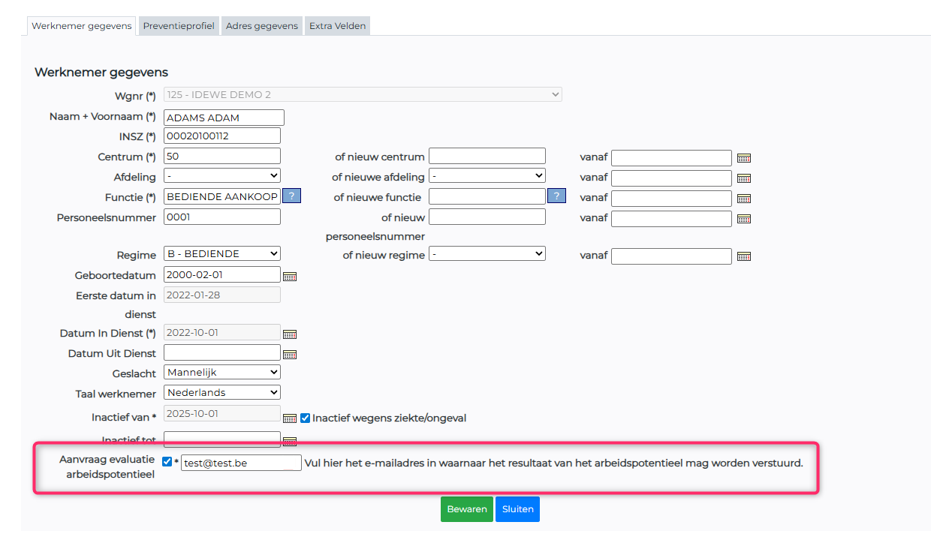945x535 pixels.
Task: Switch to the Preventieprofiel tab
Action: coord(178,26)
